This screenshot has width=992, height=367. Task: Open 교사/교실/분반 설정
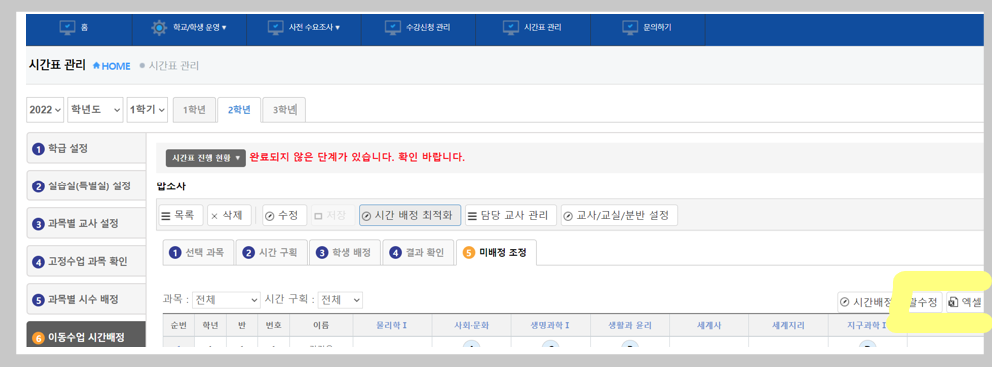[x=619, y=215]
